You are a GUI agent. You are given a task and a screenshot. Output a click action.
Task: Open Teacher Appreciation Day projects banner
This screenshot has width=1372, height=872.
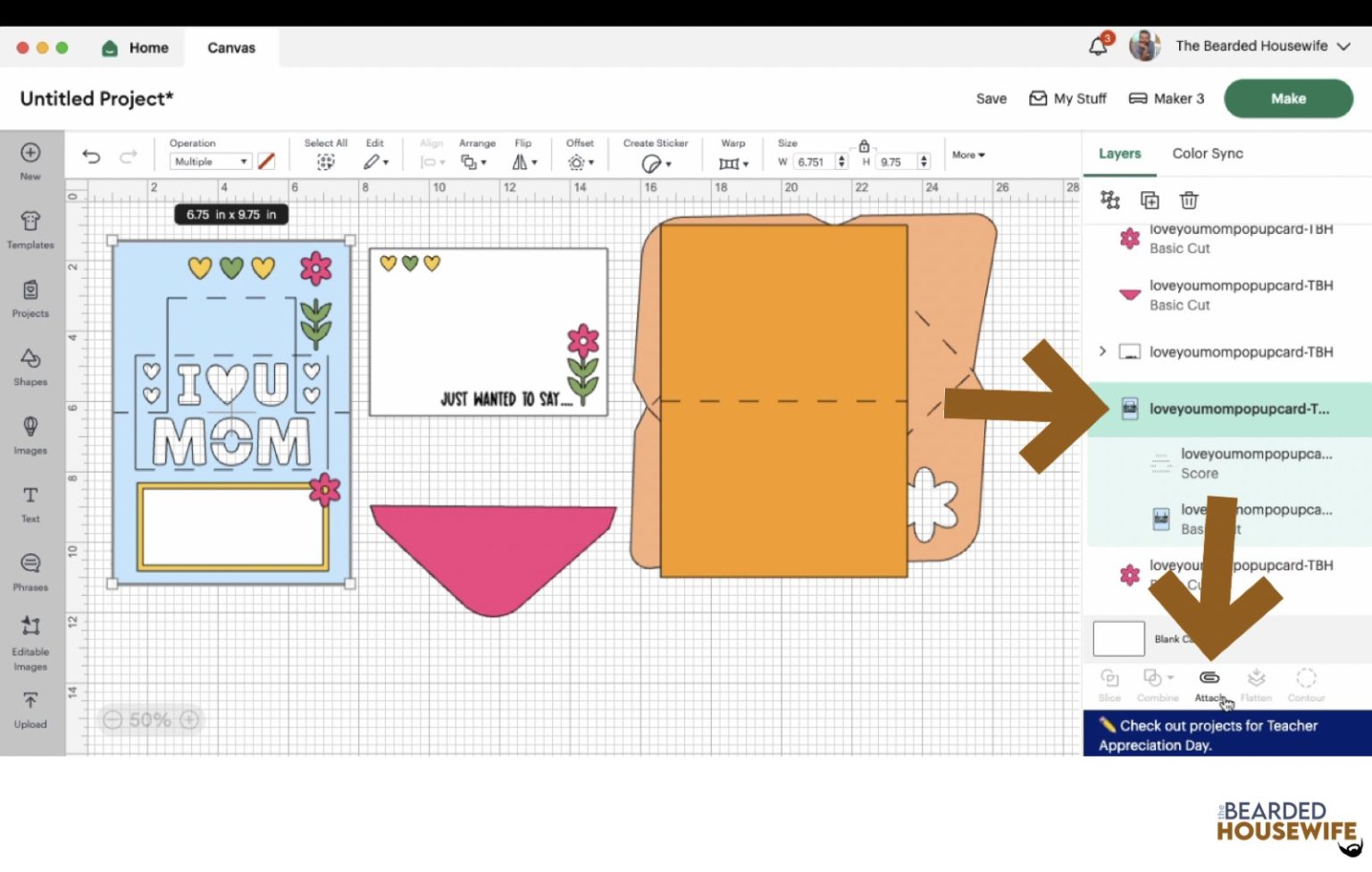1226,734
